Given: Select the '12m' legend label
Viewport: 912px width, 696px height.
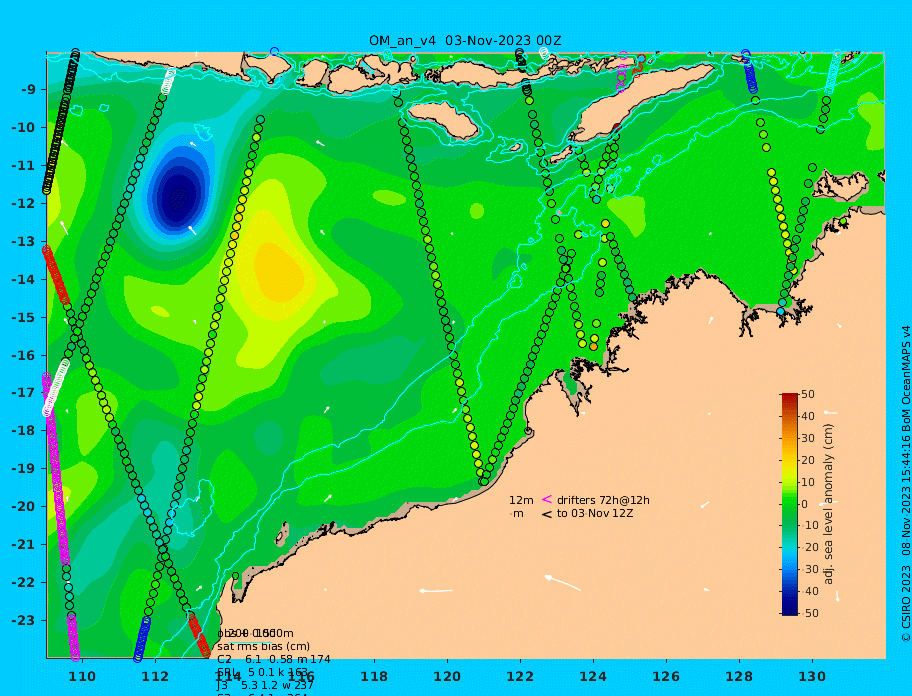Looking at the screenshot, I should [521, 501].
